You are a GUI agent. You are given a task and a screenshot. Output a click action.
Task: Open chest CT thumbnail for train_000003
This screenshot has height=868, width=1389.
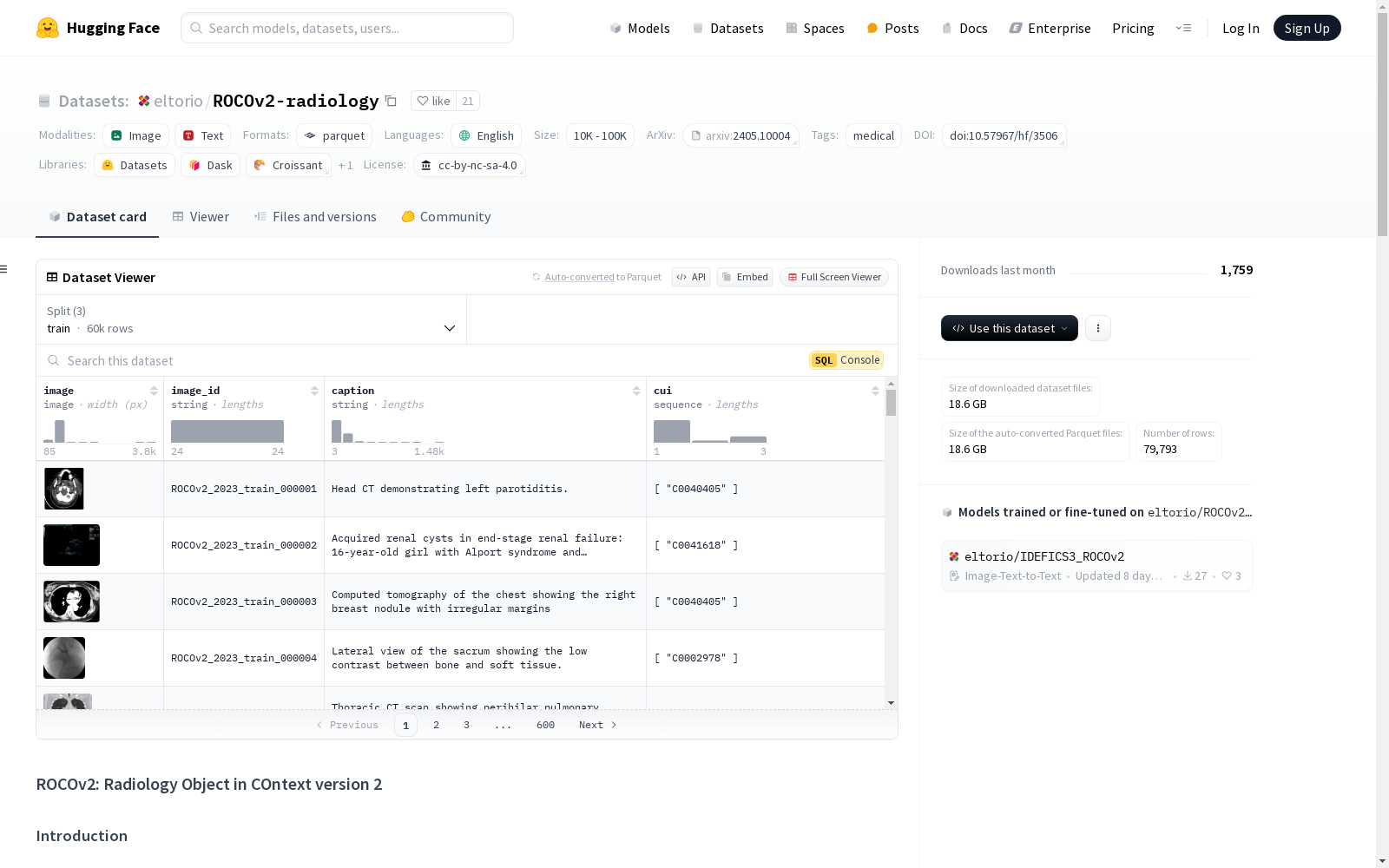[x=71, y=602]
